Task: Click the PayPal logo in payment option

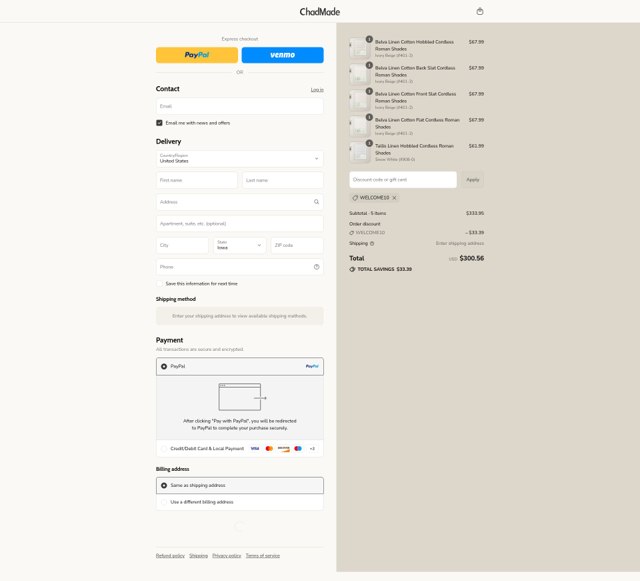Action: click(312, 366)
